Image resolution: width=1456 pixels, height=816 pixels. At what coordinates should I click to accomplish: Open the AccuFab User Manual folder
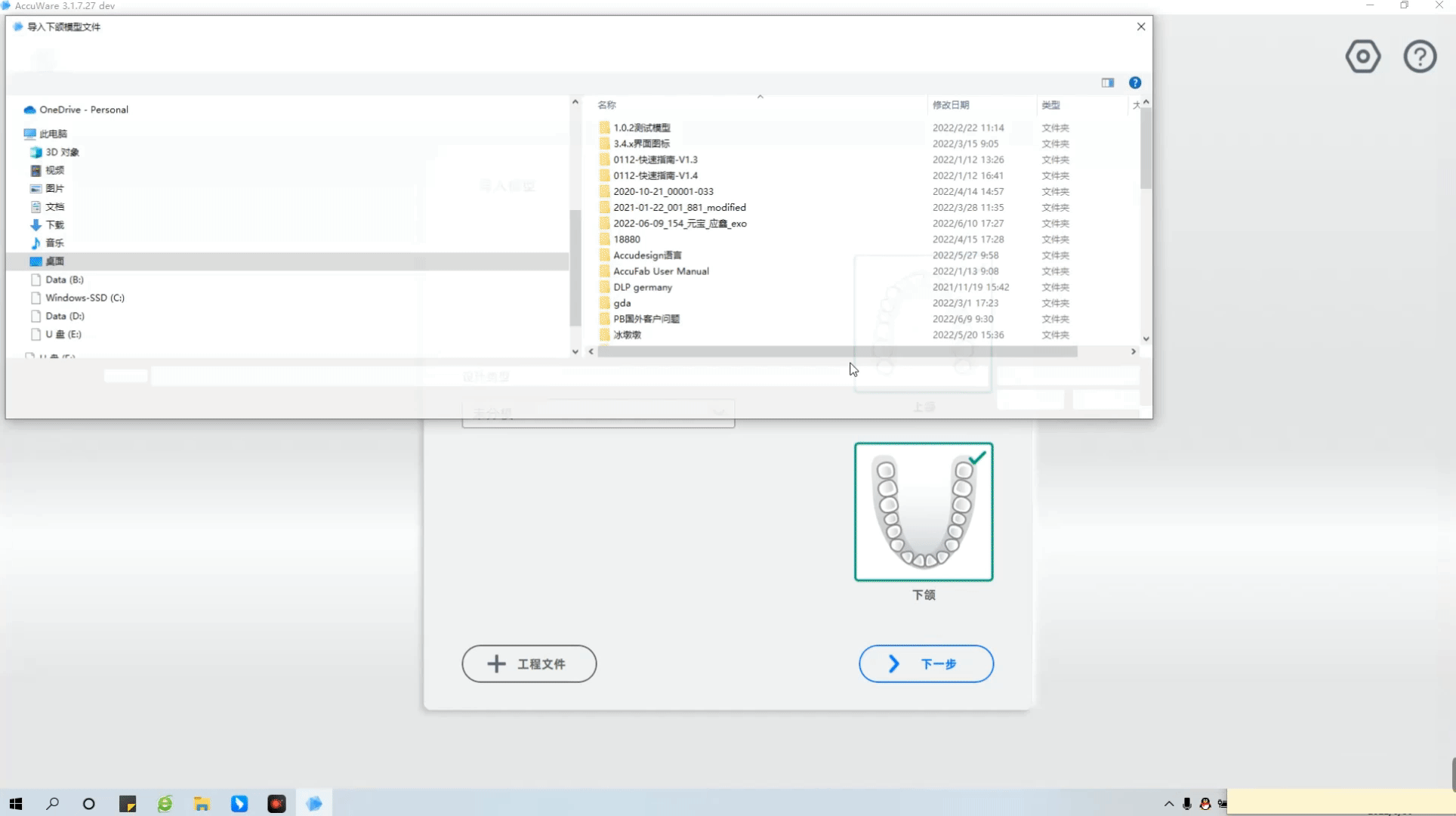pyautogui.click(x=661, y=271)
